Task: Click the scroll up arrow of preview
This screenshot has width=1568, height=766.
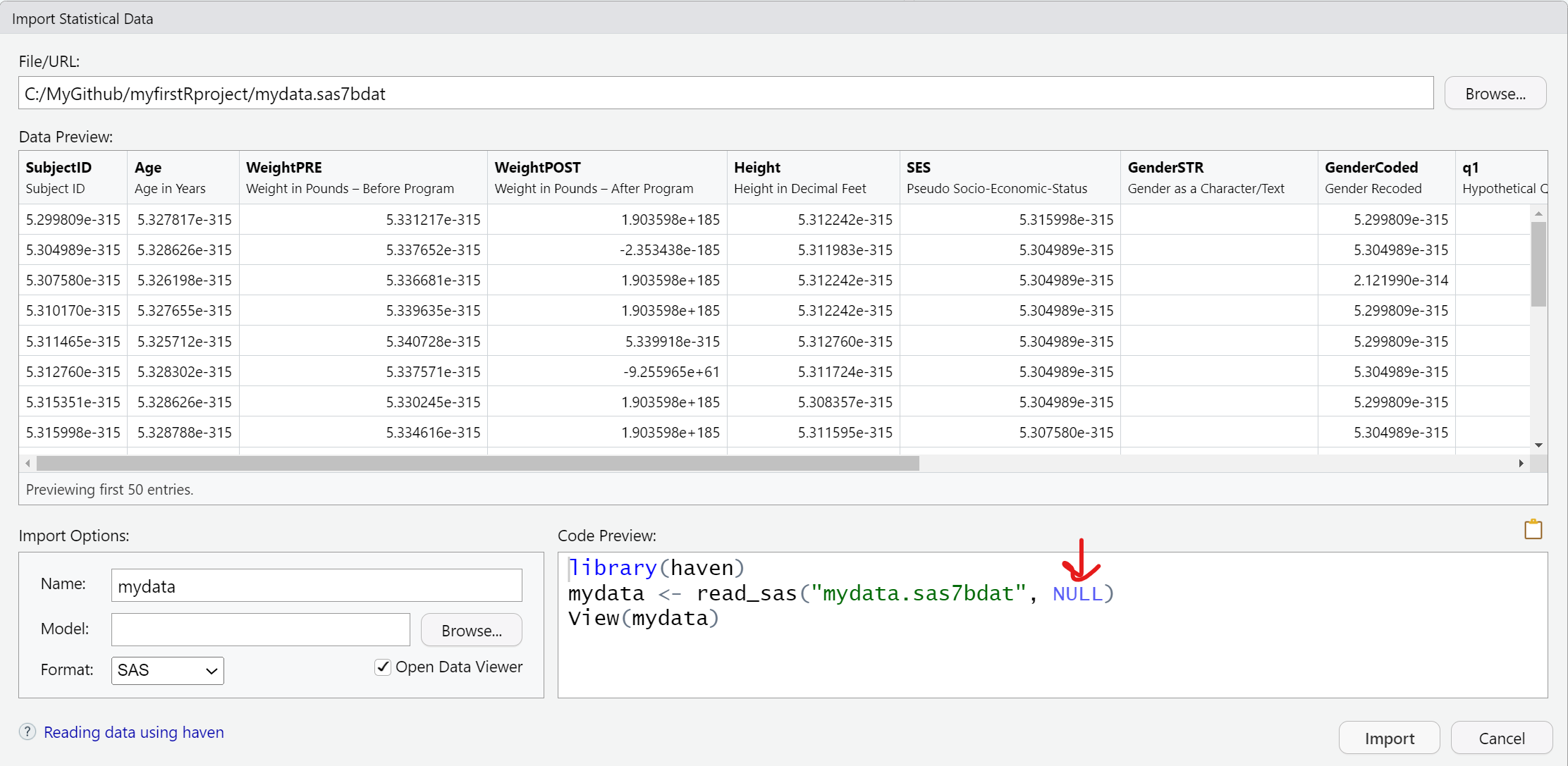Action: (1538, 213)
